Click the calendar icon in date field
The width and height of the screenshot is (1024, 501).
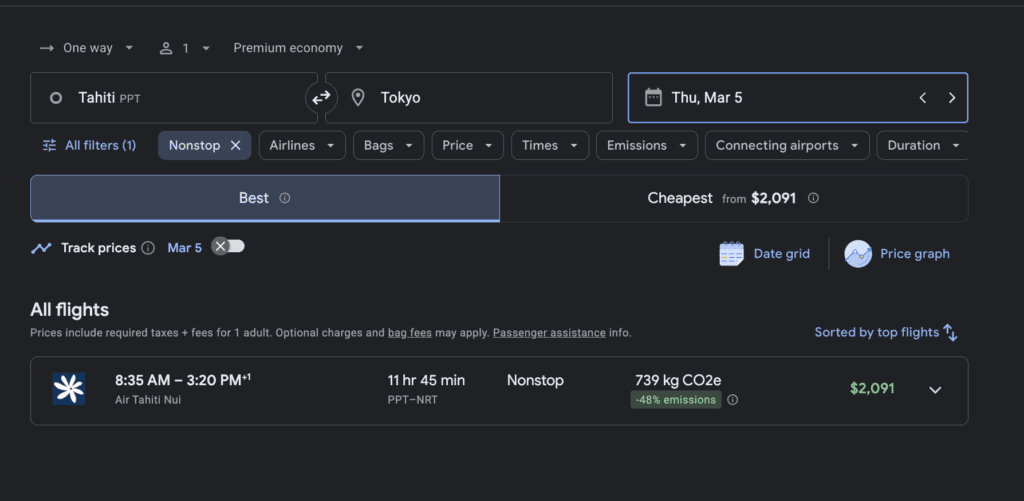[653, 98]
